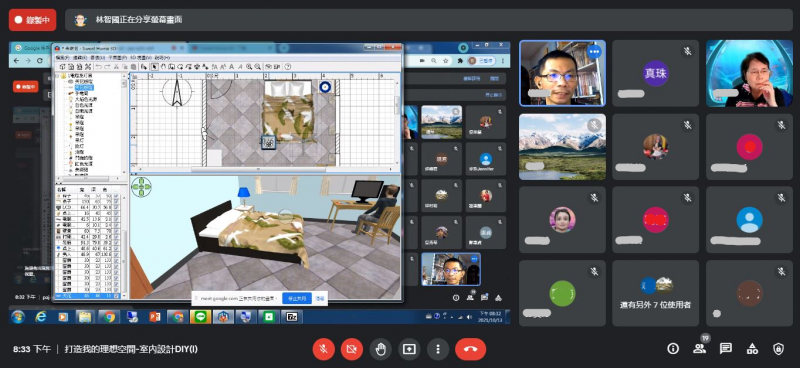Pick the Create rooms tool icon
The height and width of the screenshot is (368, 800).
(x=181, y=67)
